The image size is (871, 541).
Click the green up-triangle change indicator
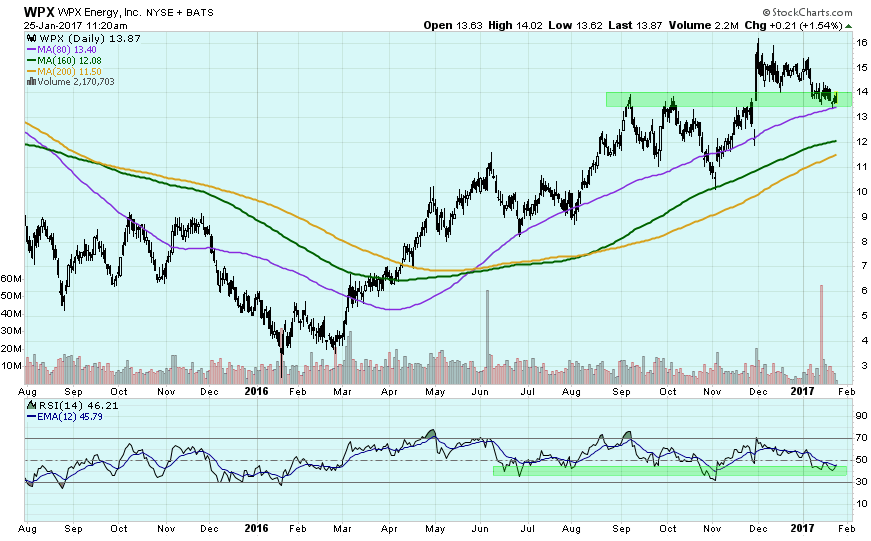pyautogui.click(x=848, y=26)
